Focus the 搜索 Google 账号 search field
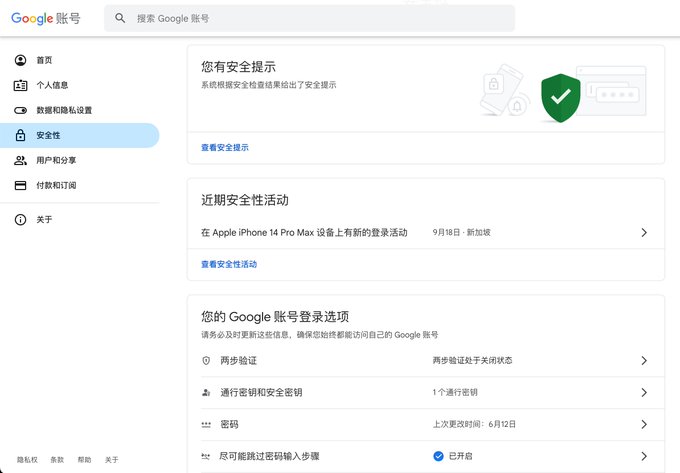The width and height of the screenshot is (680, 473). tap(309, 18)
